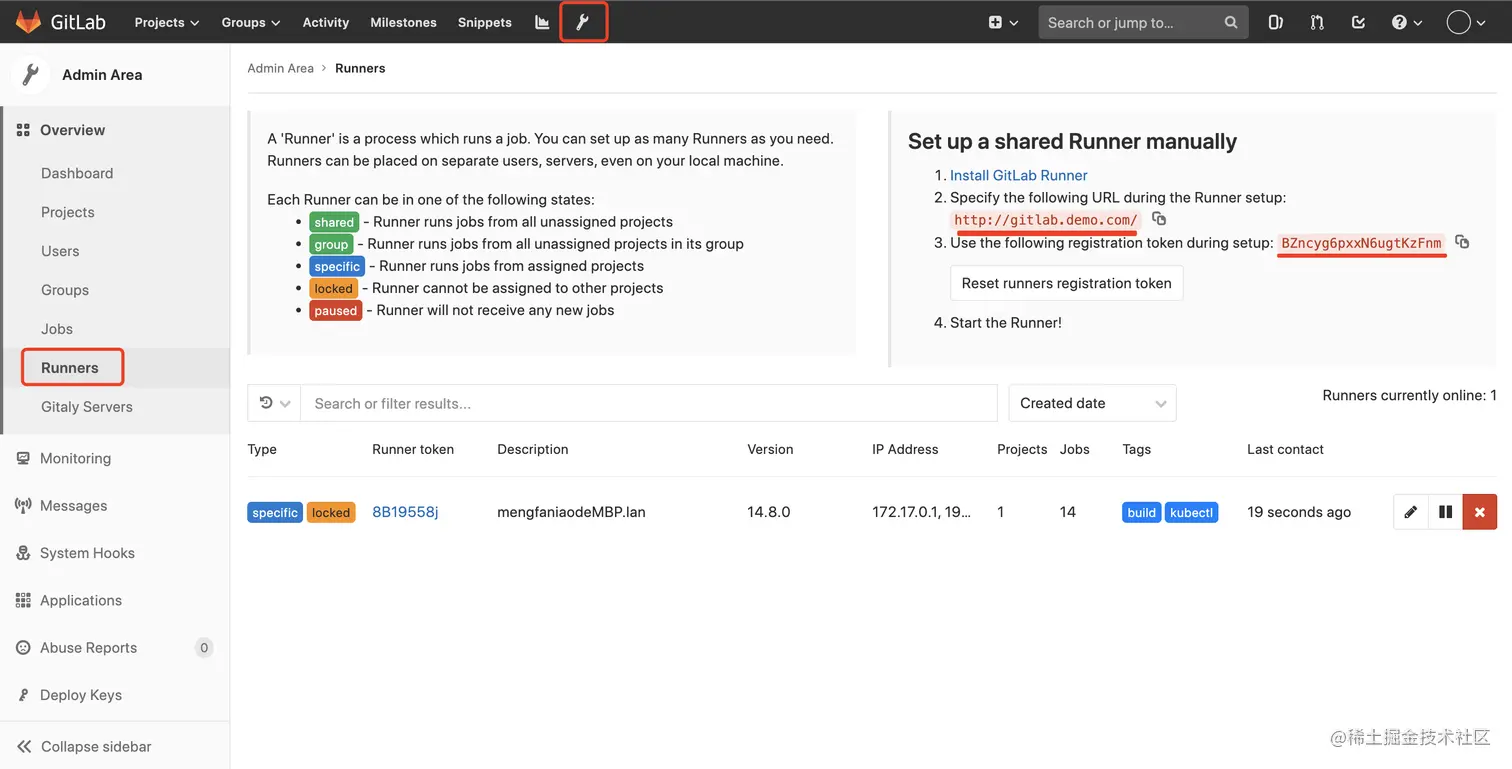Open the Issues icon in top bar
This screenshot has width=1512, height=769.
1275,22
